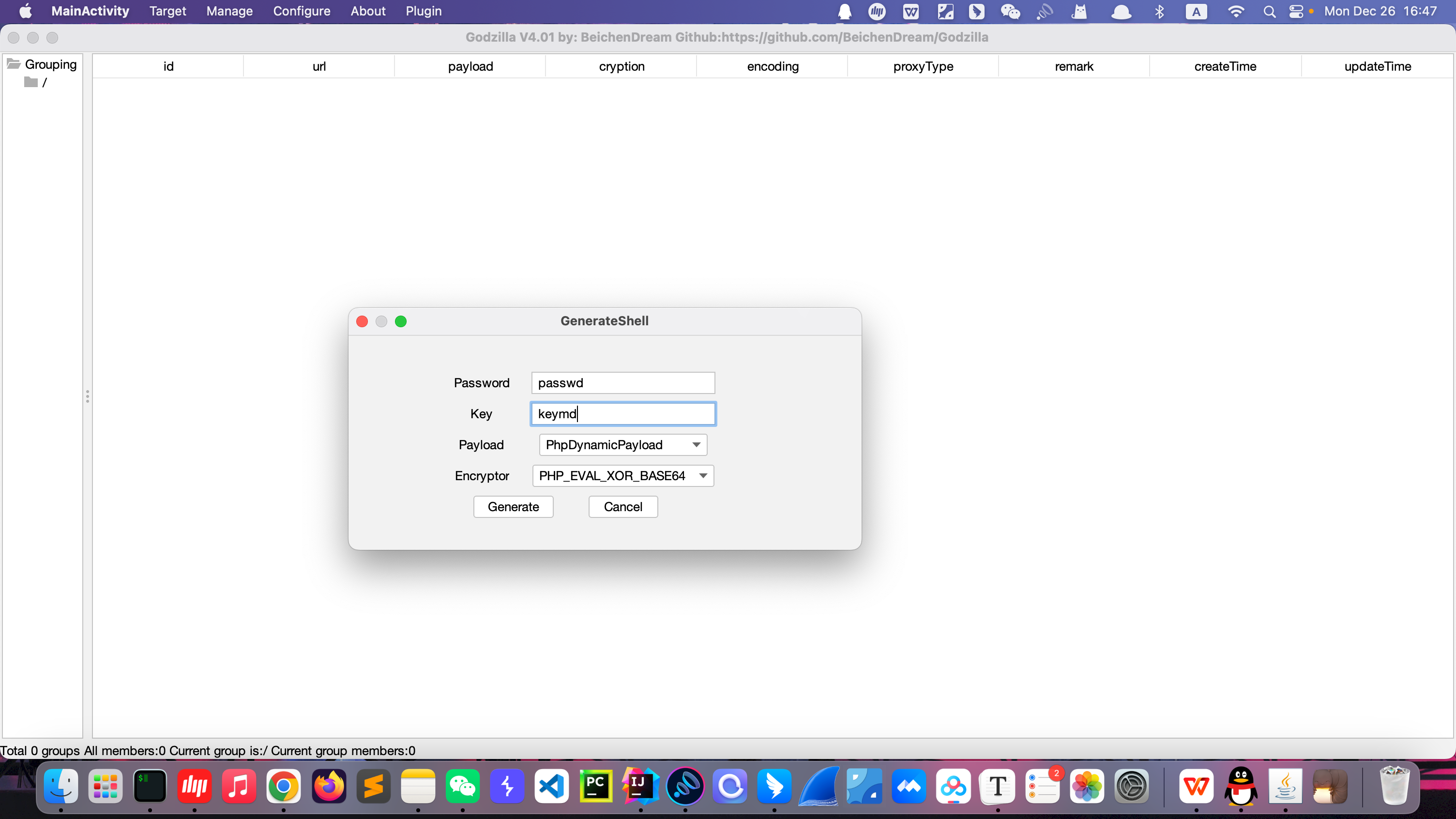Open Google Chrome from the dock

click(x=283, y=786)
